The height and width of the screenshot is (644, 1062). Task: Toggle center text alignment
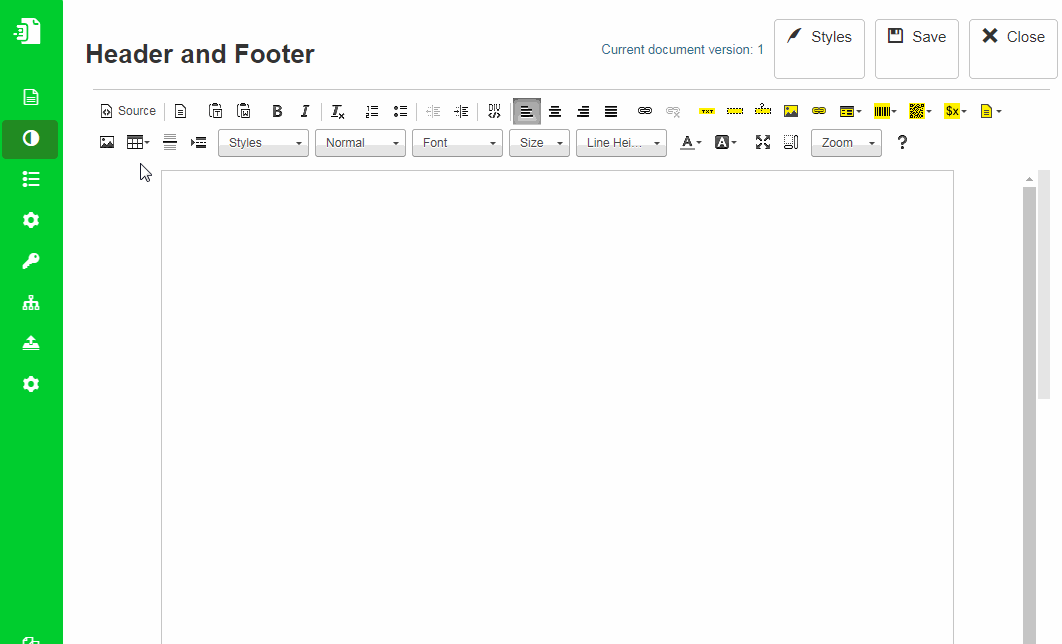point(555,111)
